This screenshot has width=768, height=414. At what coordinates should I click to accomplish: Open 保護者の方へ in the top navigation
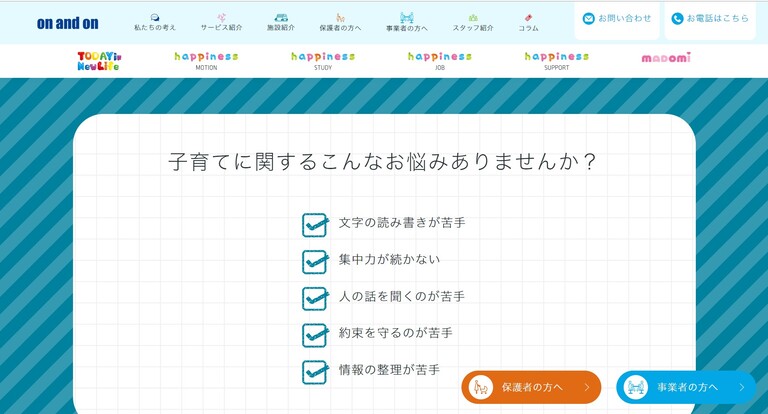tap(340, 22)
